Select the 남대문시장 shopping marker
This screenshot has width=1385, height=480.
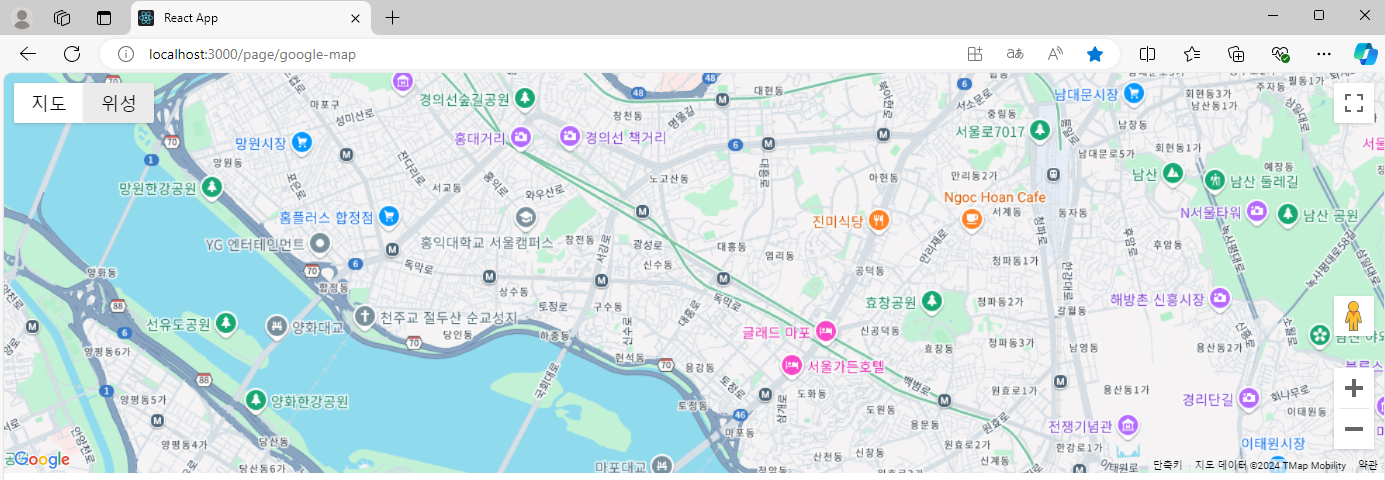coord(1133,94)
